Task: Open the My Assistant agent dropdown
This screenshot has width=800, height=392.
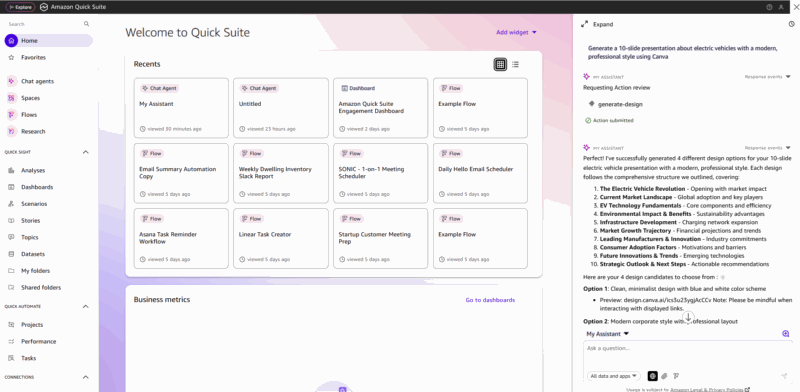Action: pyautogui.click(x=608, y=334)
